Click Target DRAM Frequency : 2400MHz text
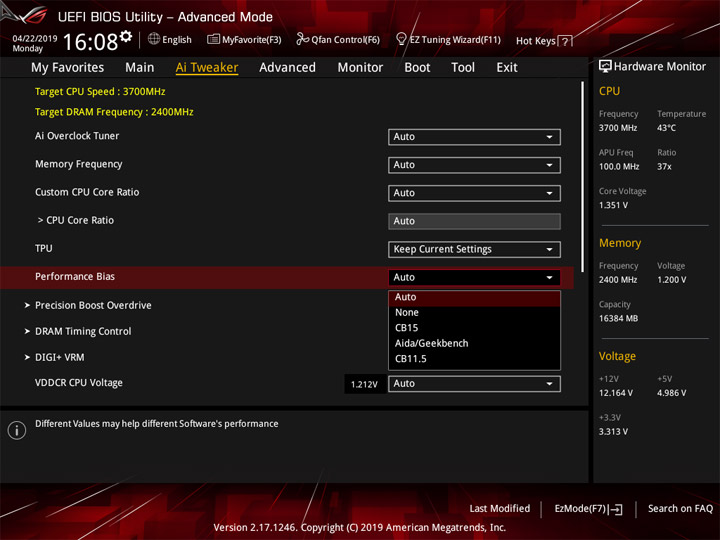 click(x=114, y=112)
